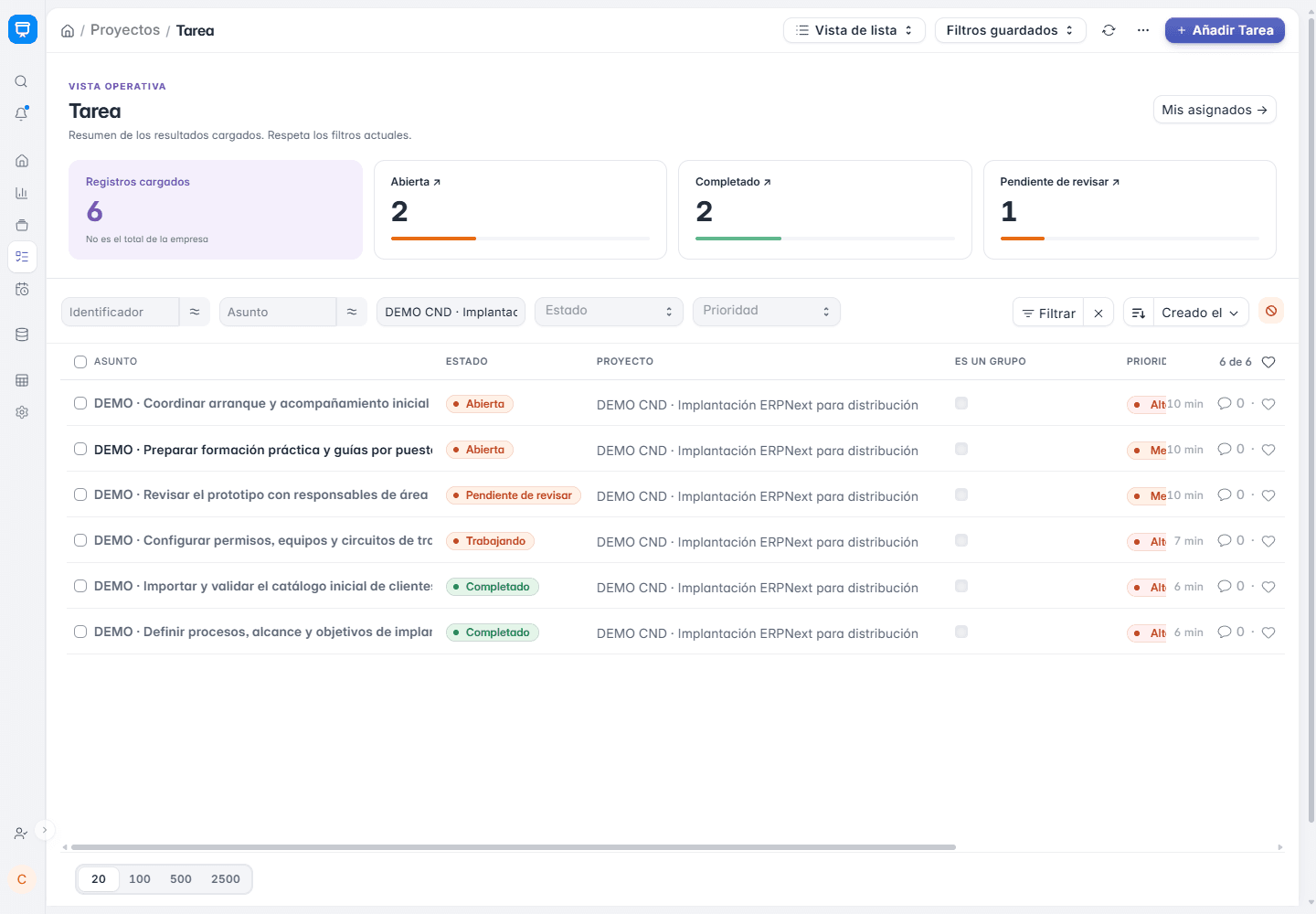Check the Importar y validar task row
The image size is (1316, 914).
tap(80, 586)
